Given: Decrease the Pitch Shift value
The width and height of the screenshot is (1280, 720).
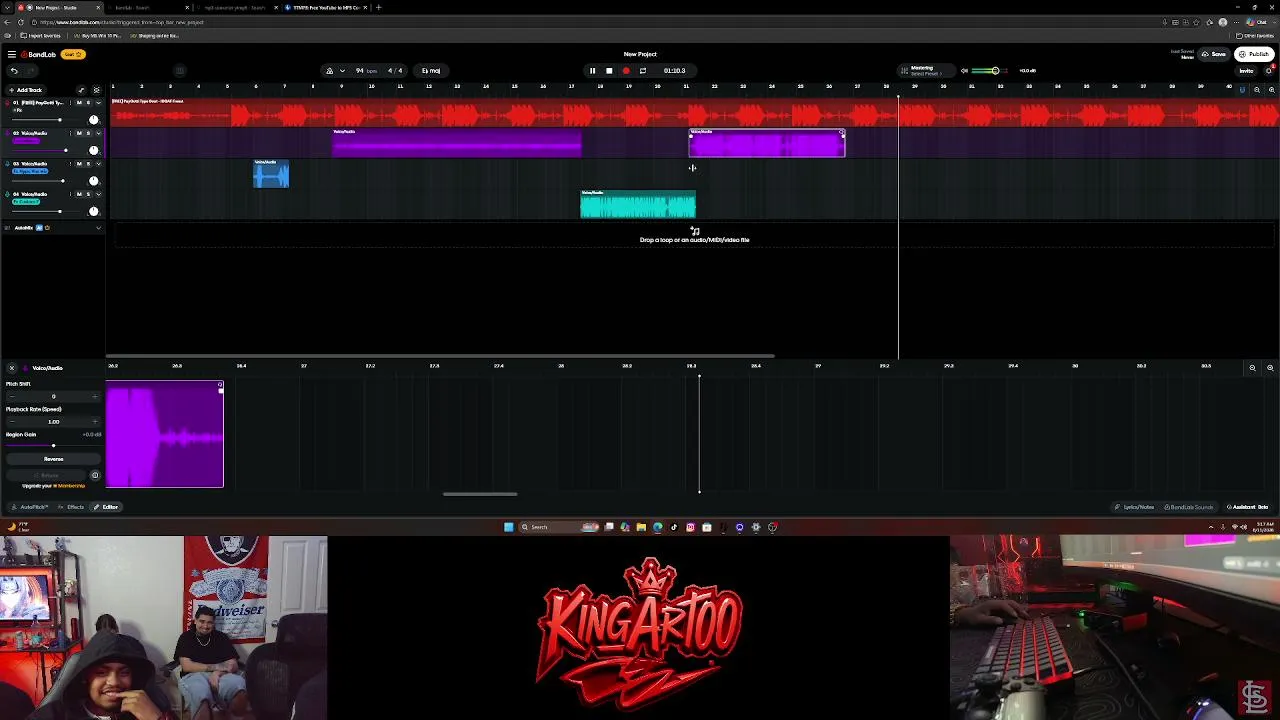Looking at the screenshot, I should pos(12,396).
